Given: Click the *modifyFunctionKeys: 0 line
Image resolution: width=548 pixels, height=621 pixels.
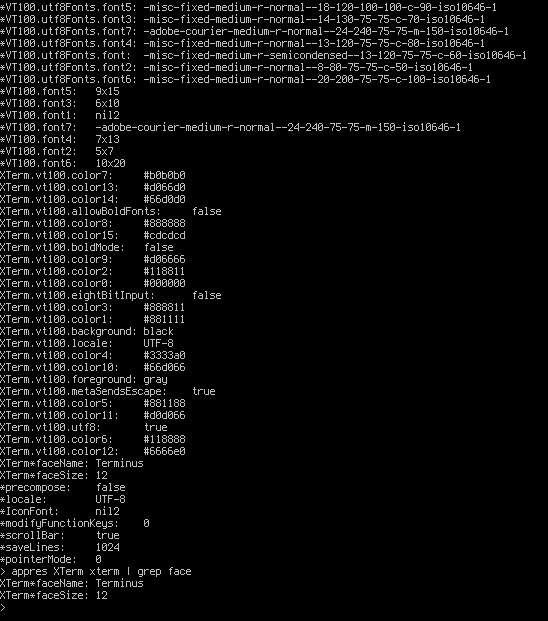Looking at the screenshot, I should coord(75,523).
